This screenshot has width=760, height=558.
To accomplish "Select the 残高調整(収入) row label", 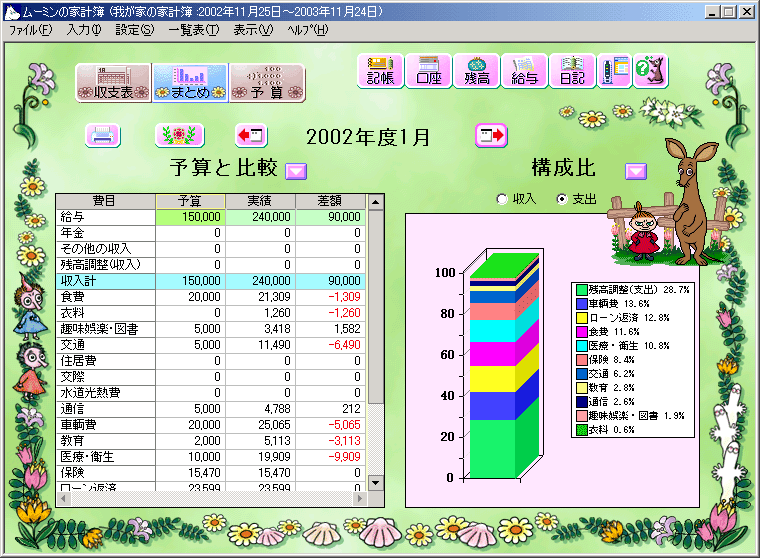I will [x=105, y=265].
